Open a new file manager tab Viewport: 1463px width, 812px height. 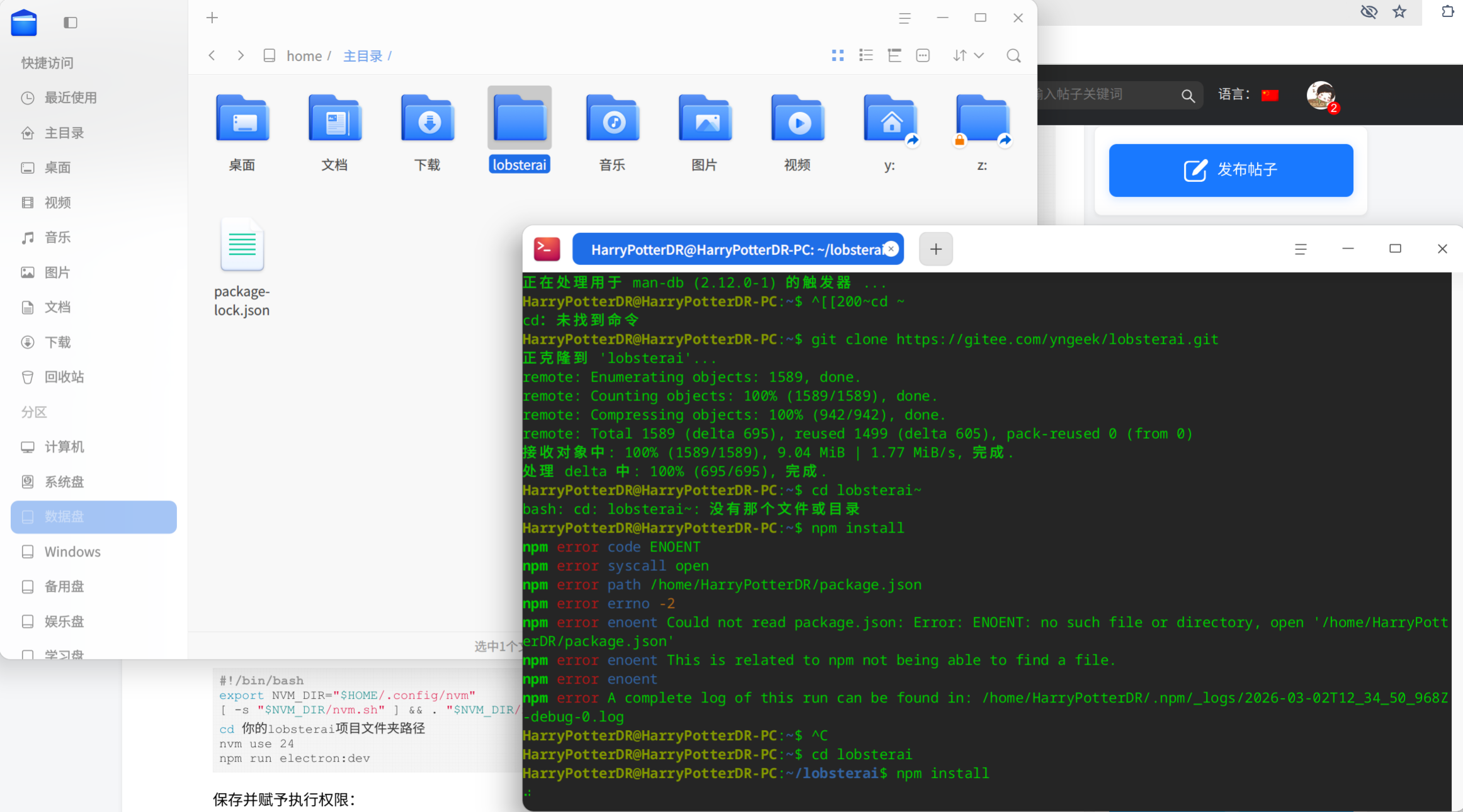tap(212, 18)
